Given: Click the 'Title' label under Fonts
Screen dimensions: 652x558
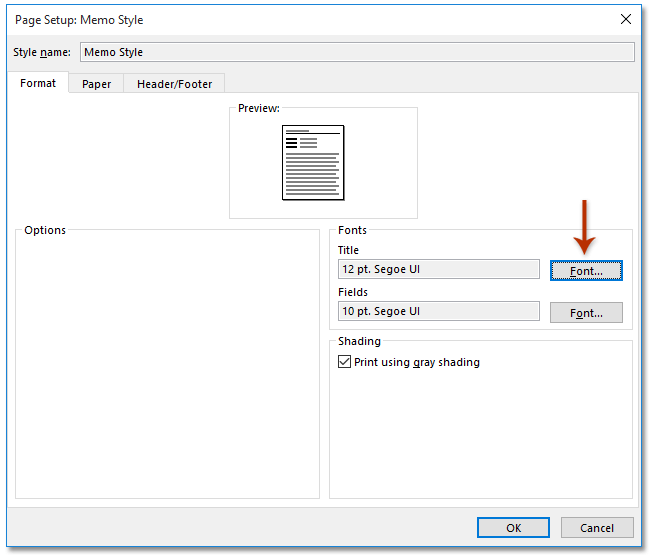Looking at the screenshot, I should [x=348, y=250].
